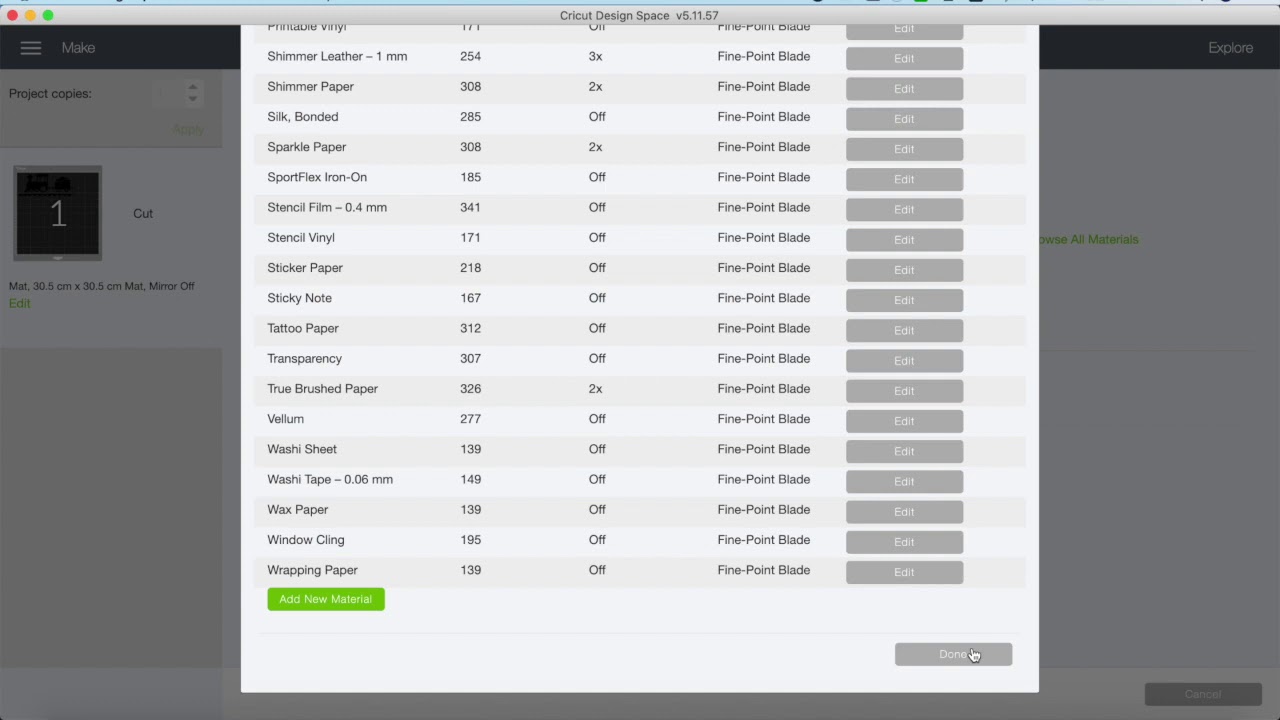Click the Cancel button in background
The width and height of the screenshot is (1280, 720).
point(1202,694)
